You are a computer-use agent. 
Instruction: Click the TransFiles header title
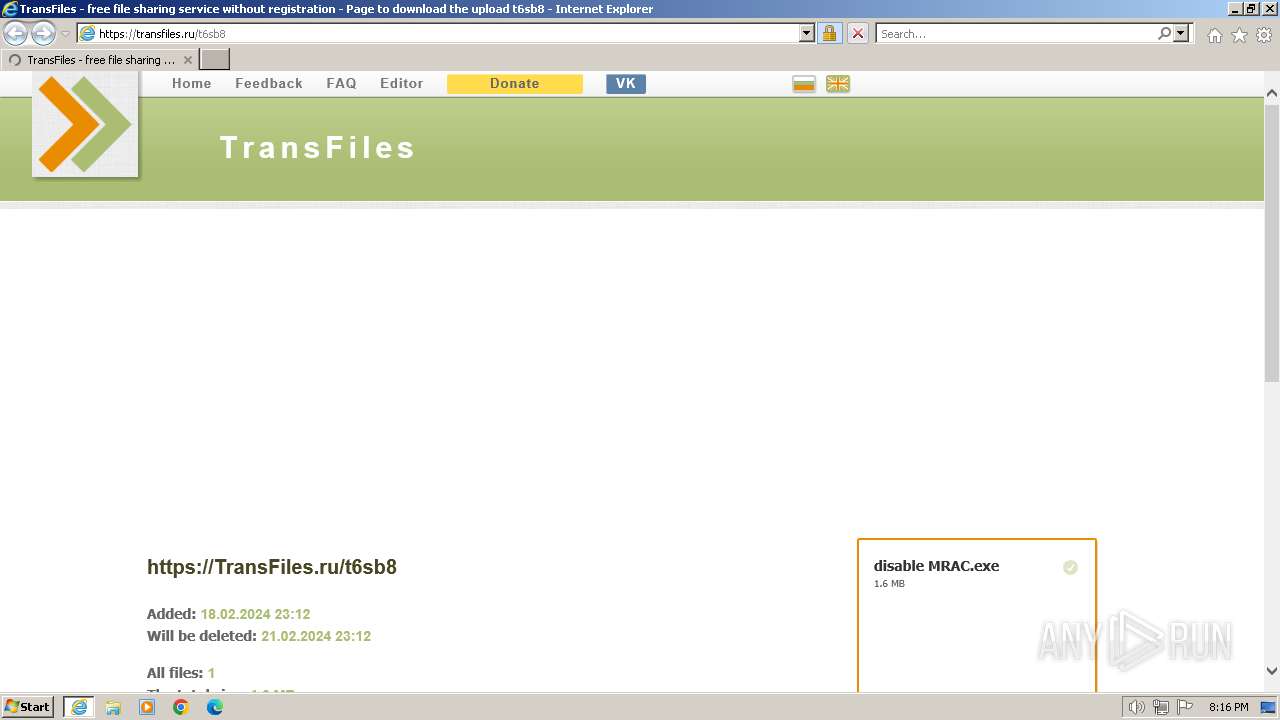(318, 148)
